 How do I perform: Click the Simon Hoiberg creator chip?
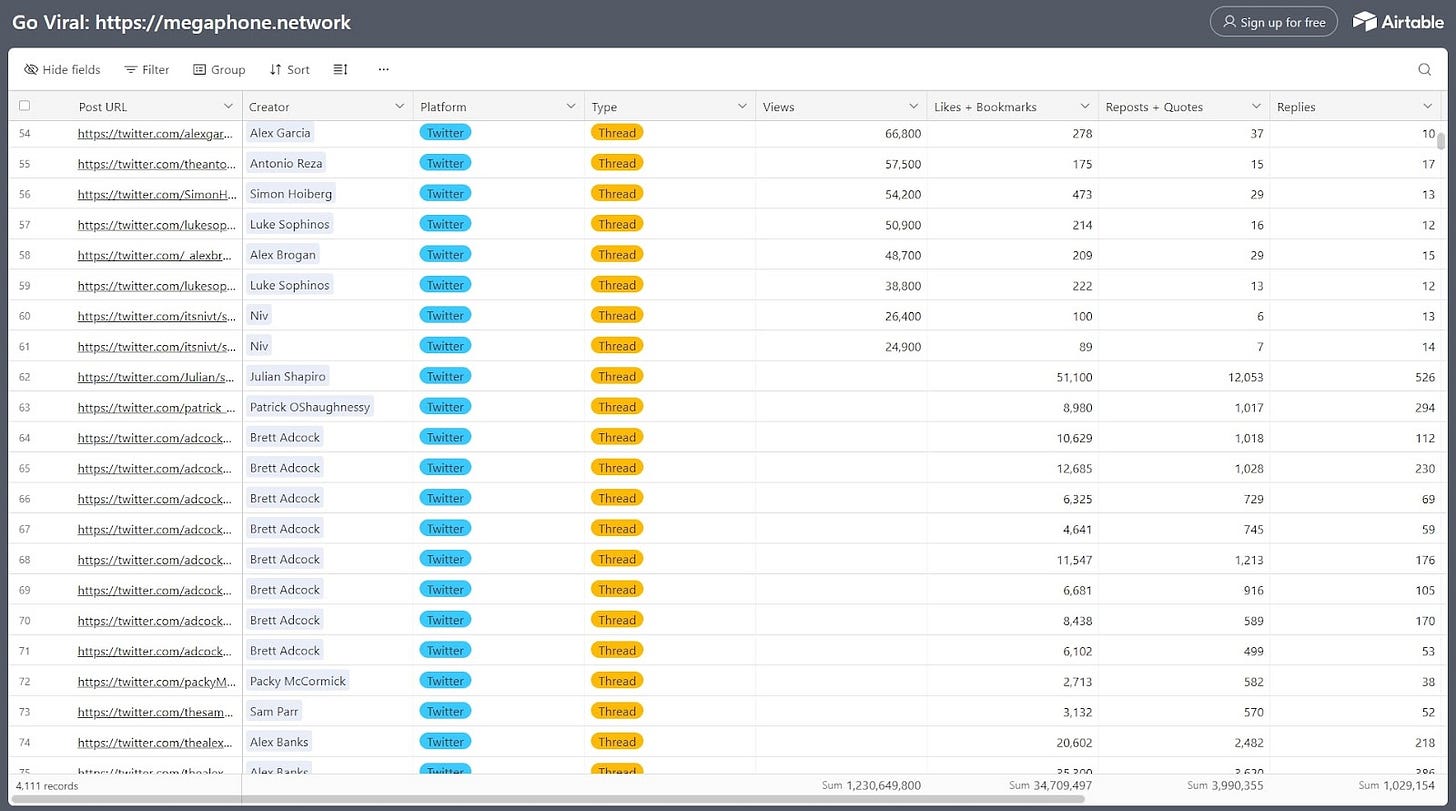291,194
